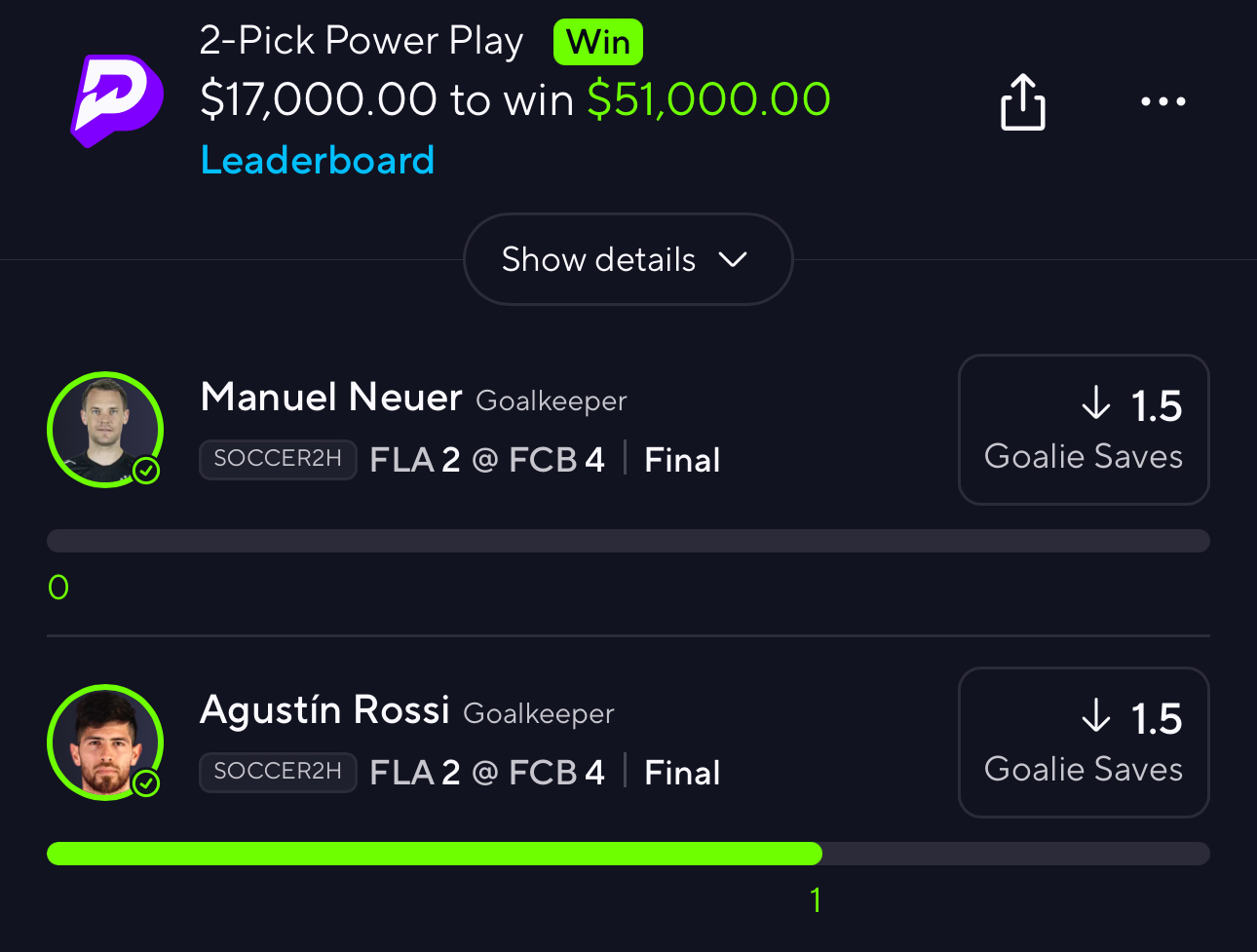1257x952 pixels.
Task: Tap the Manuel Neuer player name
Action: pos(330,398)
